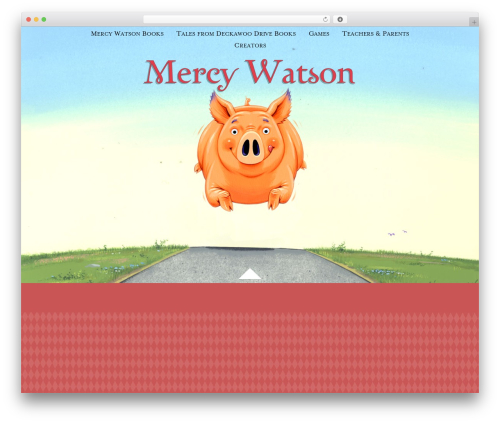Open Tales from Deckawoo Drive Books page
Image resolution: width=500 pixels, height=423 pixels.
236,34
